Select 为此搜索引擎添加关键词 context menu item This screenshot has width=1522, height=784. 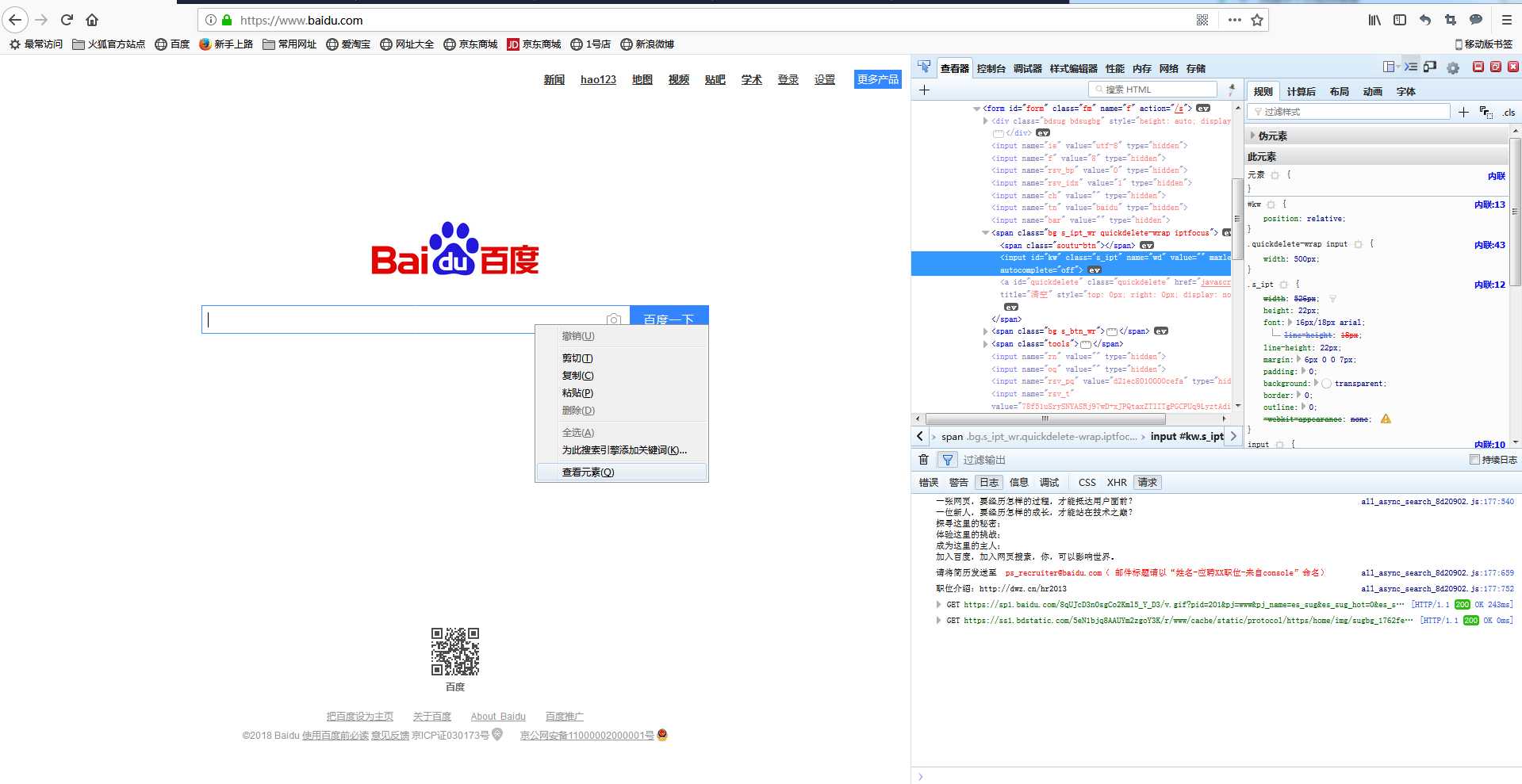pyautogui.click(x=622, y=450)
